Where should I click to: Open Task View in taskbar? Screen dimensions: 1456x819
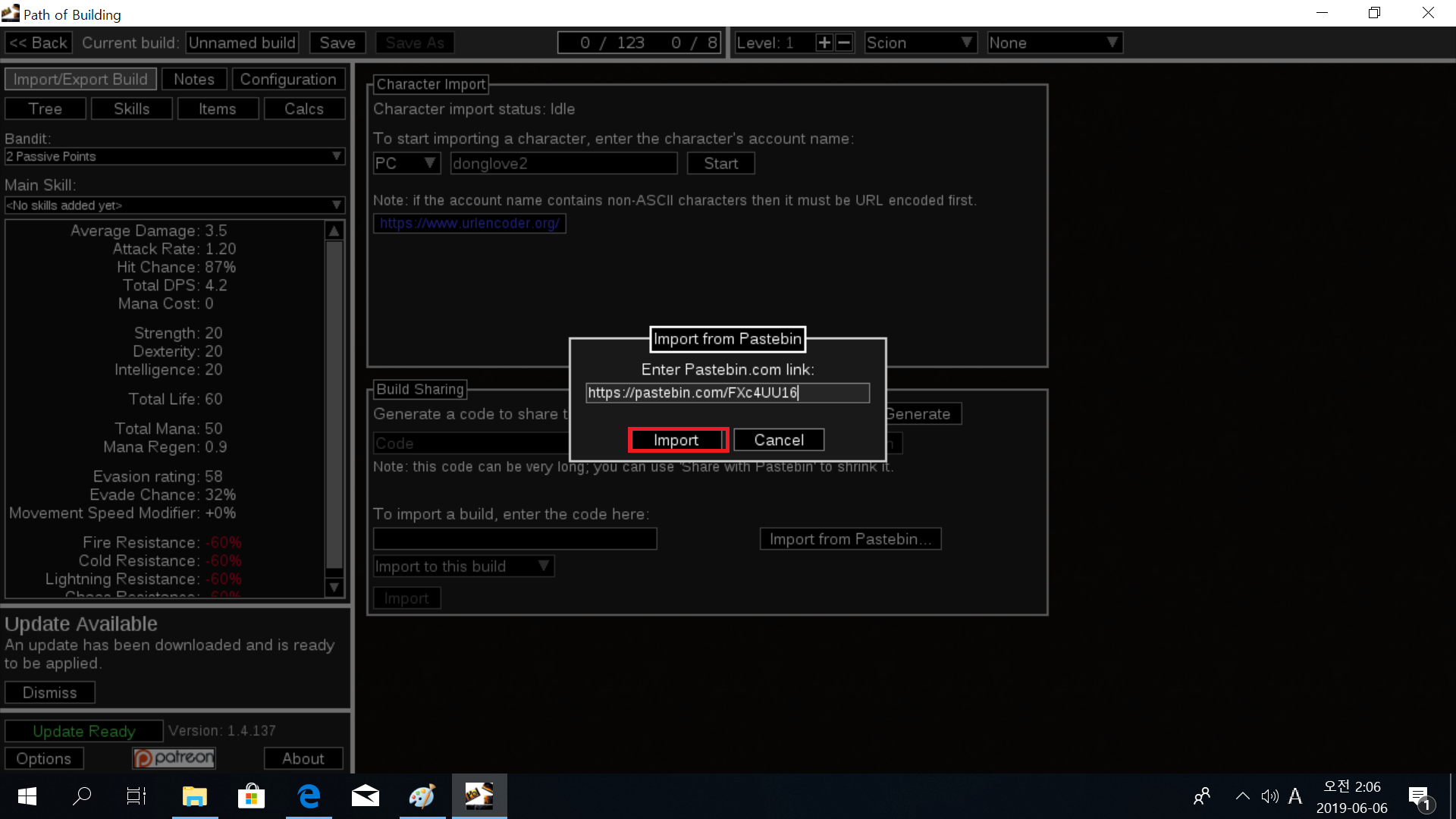(x=136, y=796)
